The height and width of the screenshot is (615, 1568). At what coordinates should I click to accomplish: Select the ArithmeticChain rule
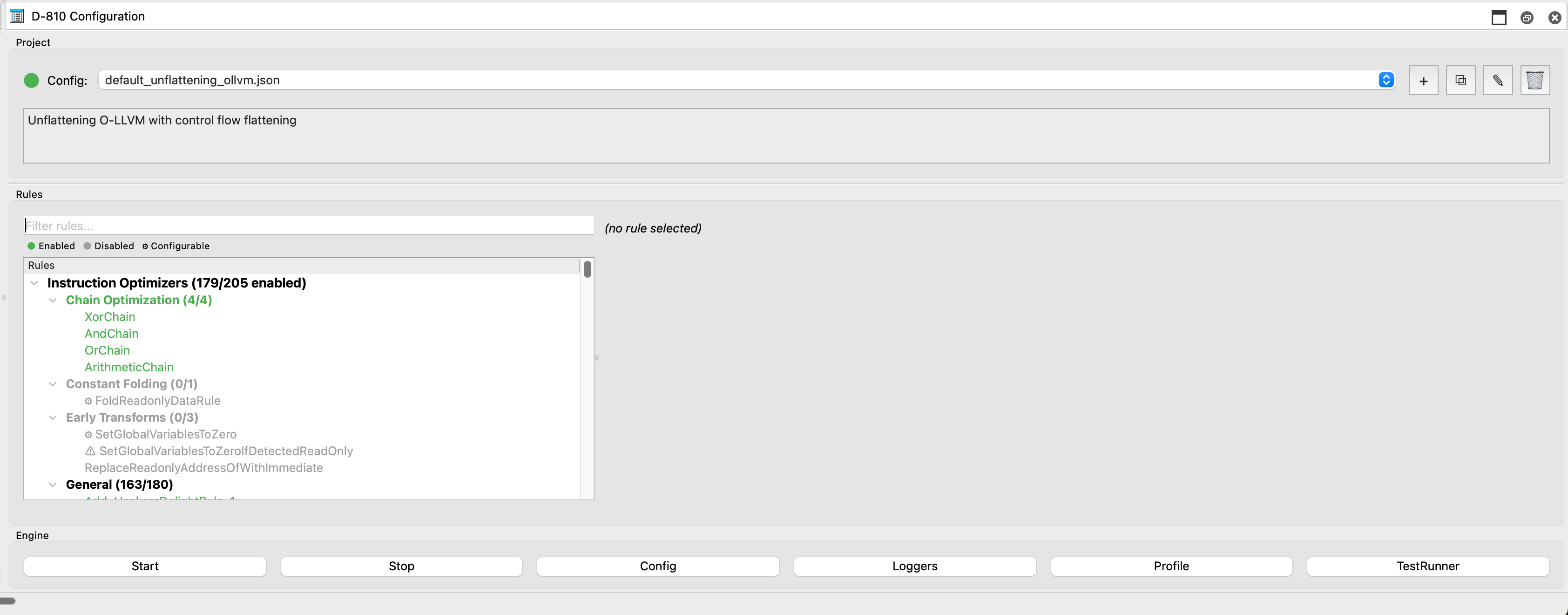click(129, 367)
